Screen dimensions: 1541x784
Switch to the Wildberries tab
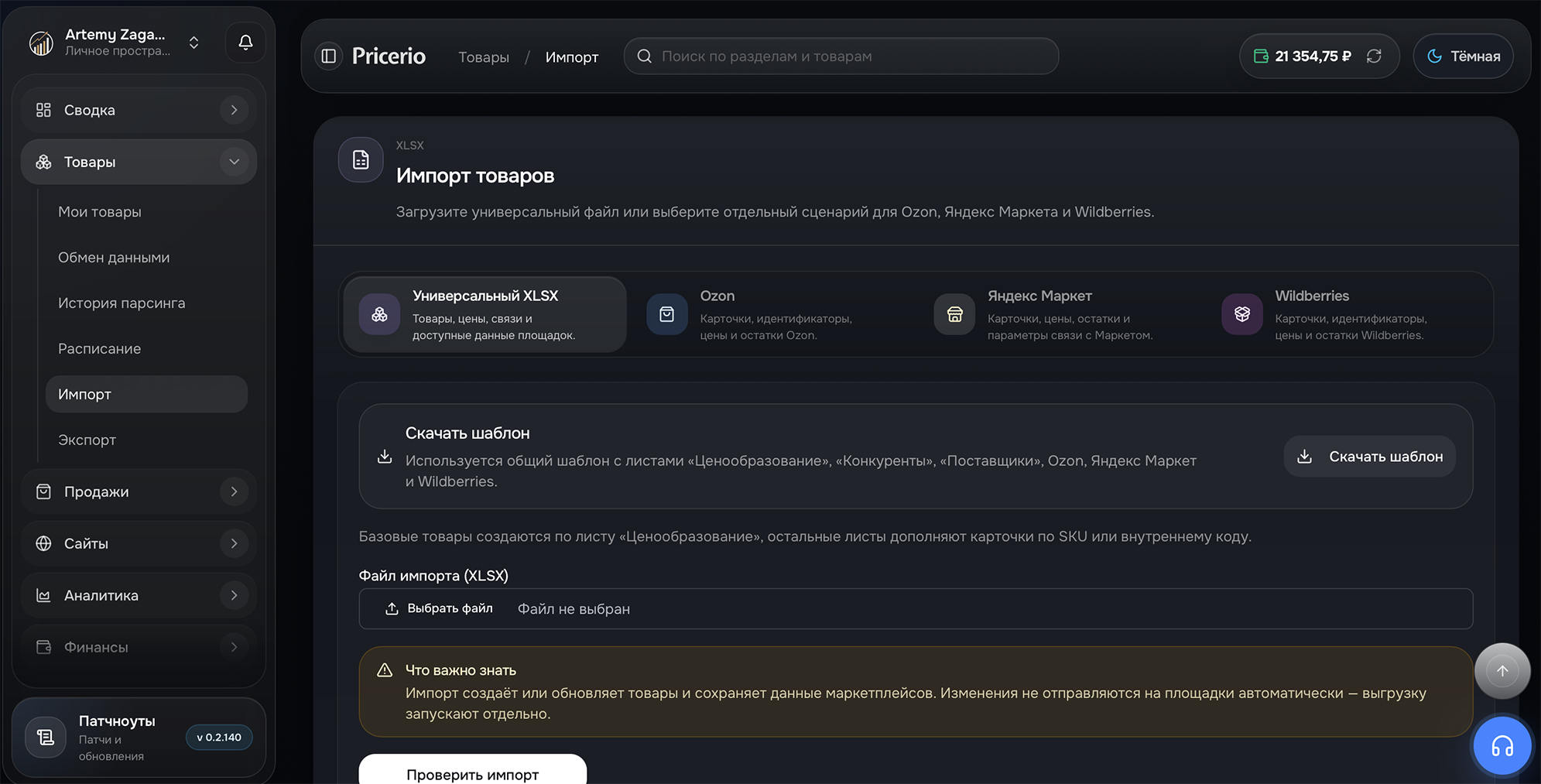(1348, 314)
